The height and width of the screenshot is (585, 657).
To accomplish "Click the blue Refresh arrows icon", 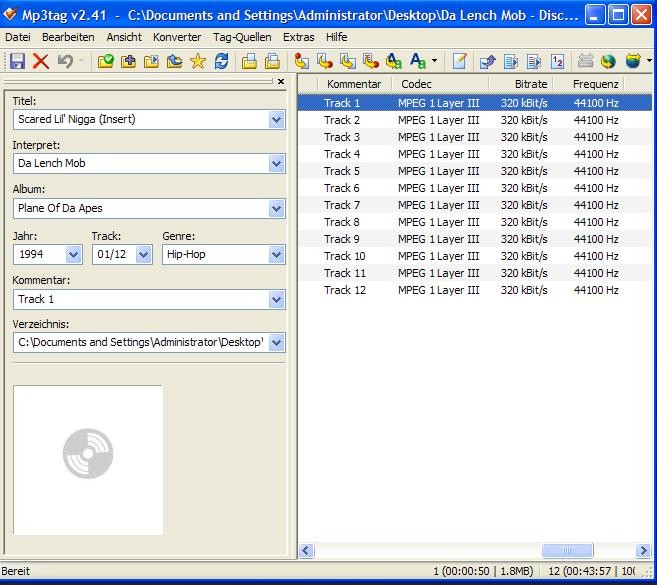I will [221, 62].
